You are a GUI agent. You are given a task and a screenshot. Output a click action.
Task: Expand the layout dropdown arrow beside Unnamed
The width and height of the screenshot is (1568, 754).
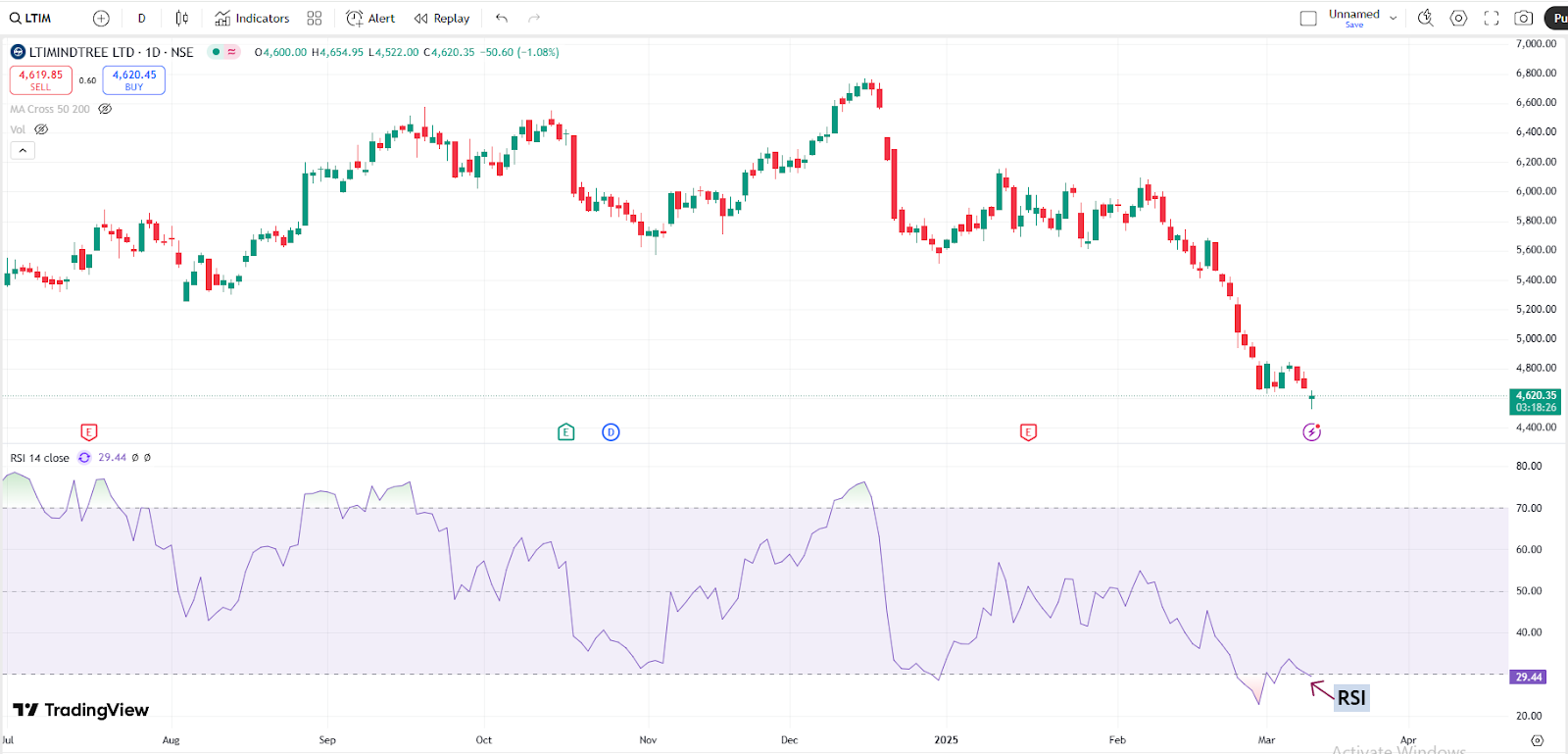(1394, 18)
